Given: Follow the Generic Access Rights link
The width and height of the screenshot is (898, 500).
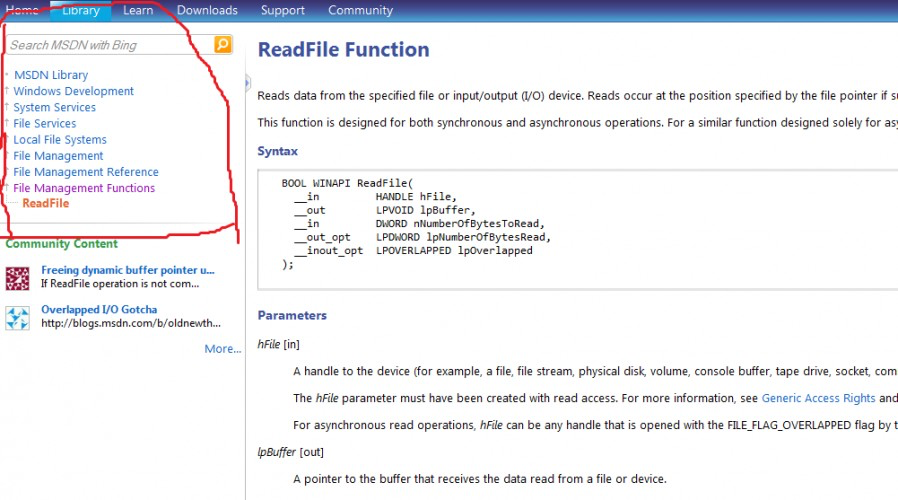Looking at the screenshot, I should click(x=818, y=398).
